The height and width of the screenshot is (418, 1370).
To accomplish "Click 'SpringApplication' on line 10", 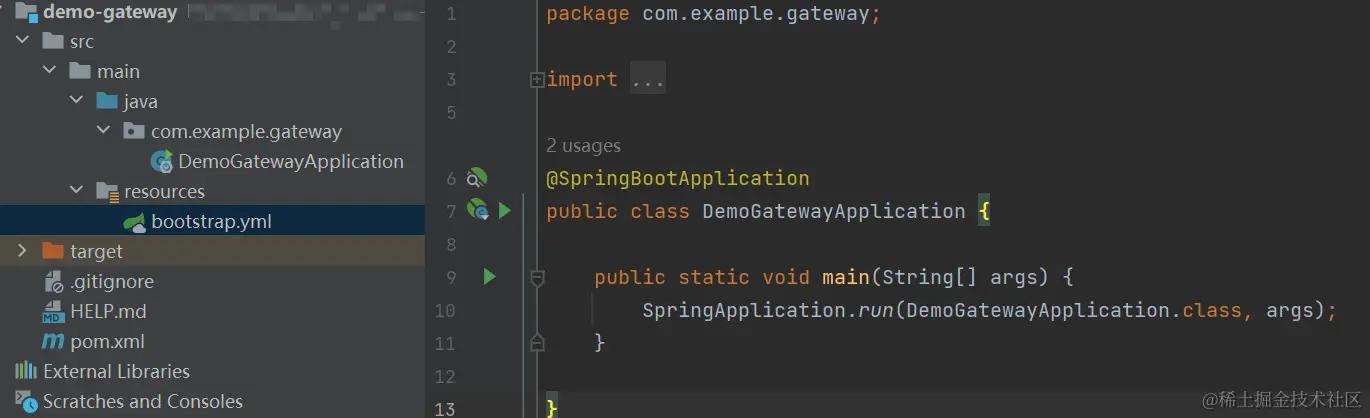I will [x=744, y=310].
